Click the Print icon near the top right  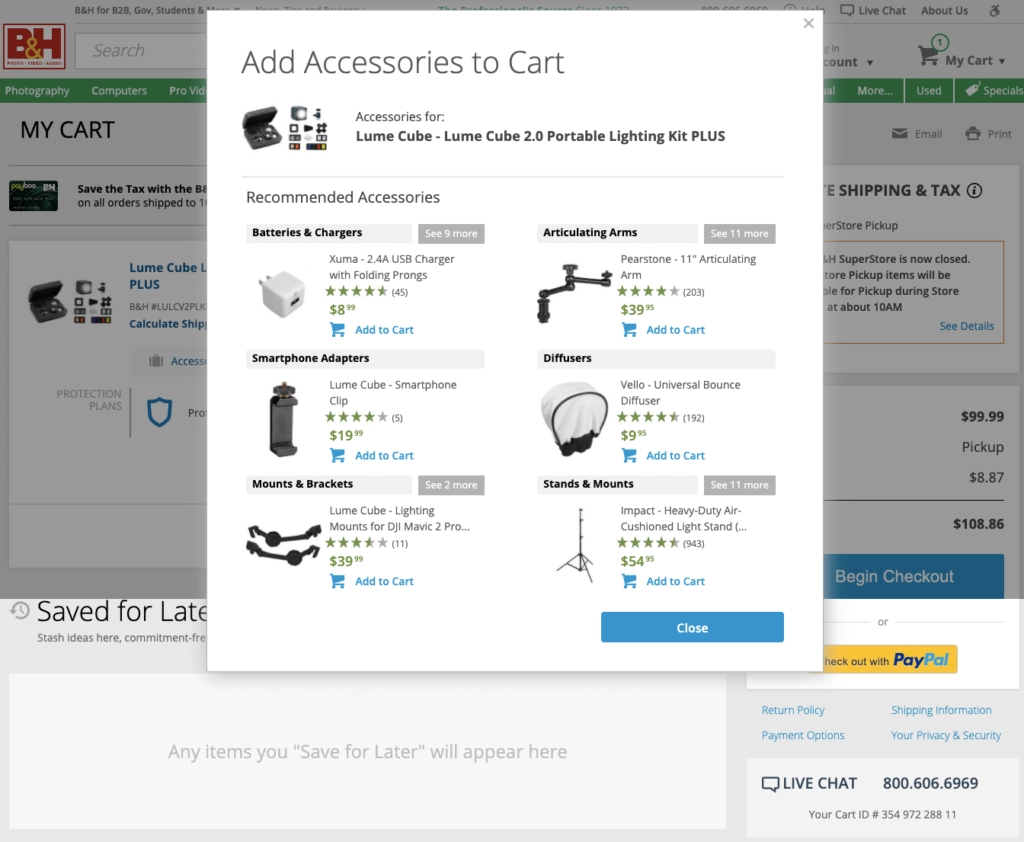coord(972,133)
